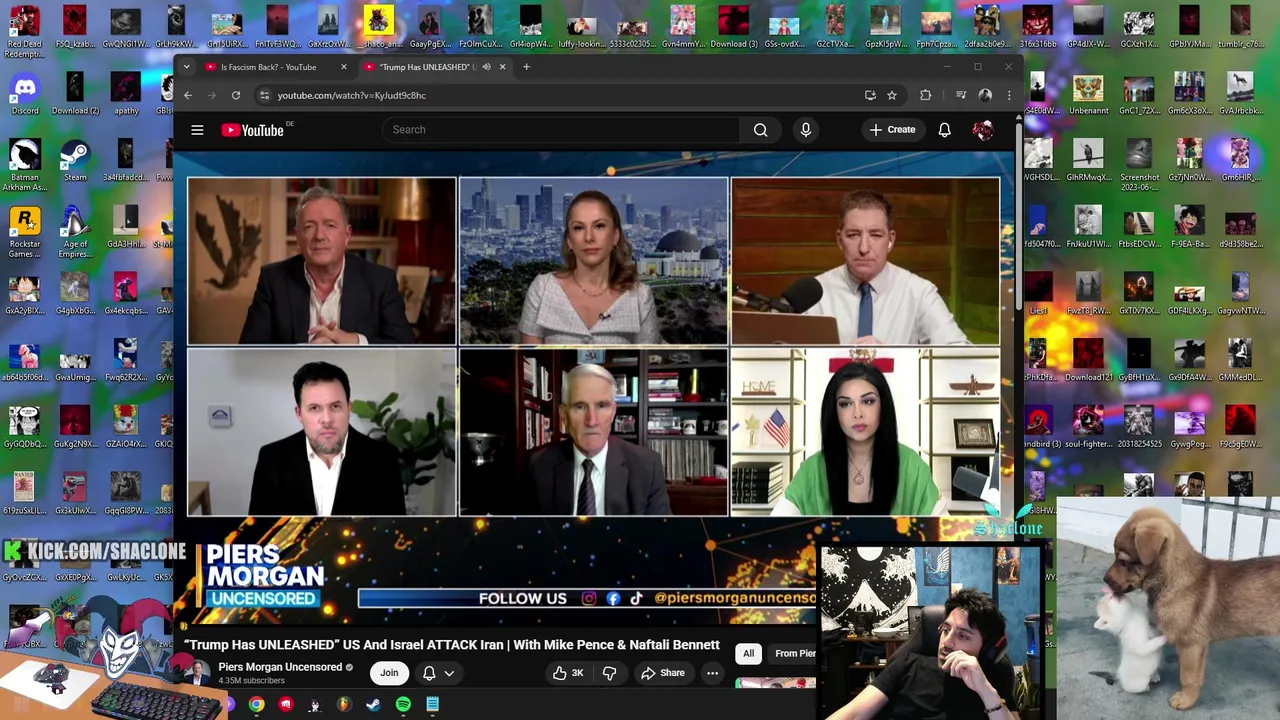
Task: Open the Notepad icon in taskbar
Action: 432,705
